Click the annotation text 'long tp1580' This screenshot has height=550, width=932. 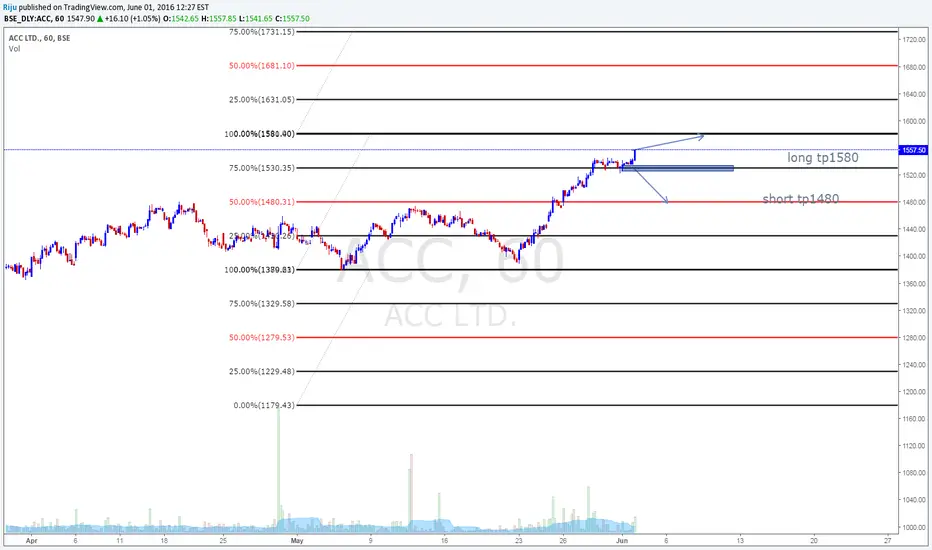coord(823,158)
